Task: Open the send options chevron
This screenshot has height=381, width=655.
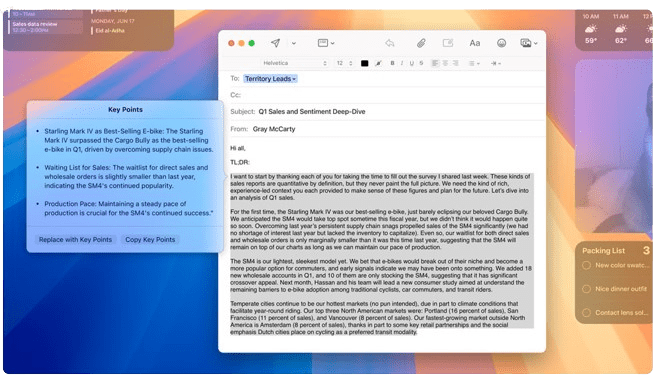Action: pyautogui.click(x=294, y=43)
